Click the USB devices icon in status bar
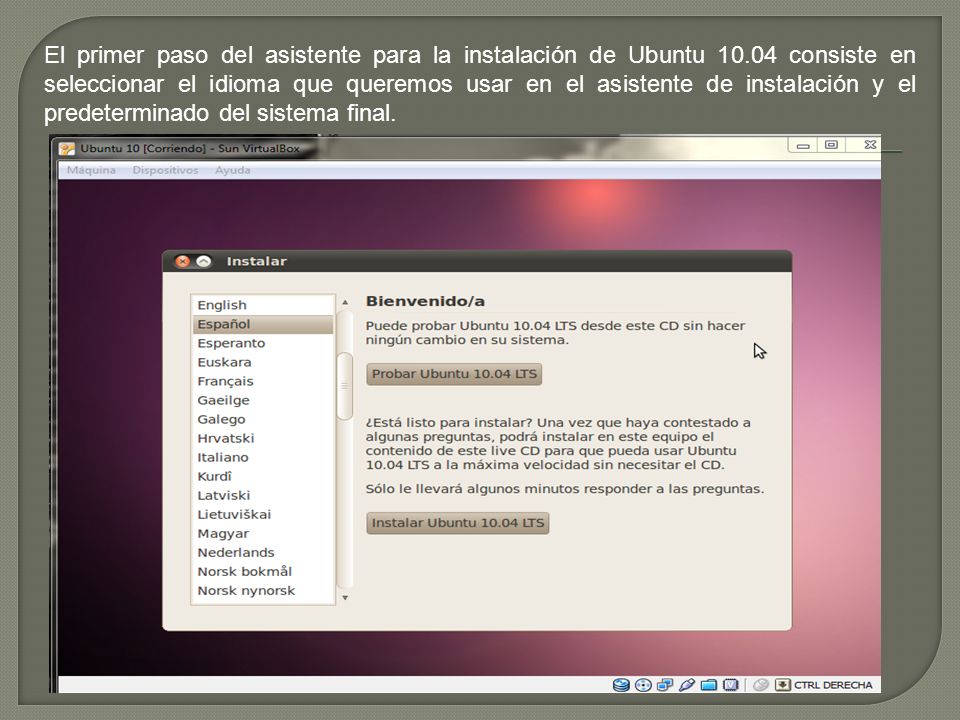Image resolution: width=960 pixels, height=720 pixels. click(x=687, y=685)
